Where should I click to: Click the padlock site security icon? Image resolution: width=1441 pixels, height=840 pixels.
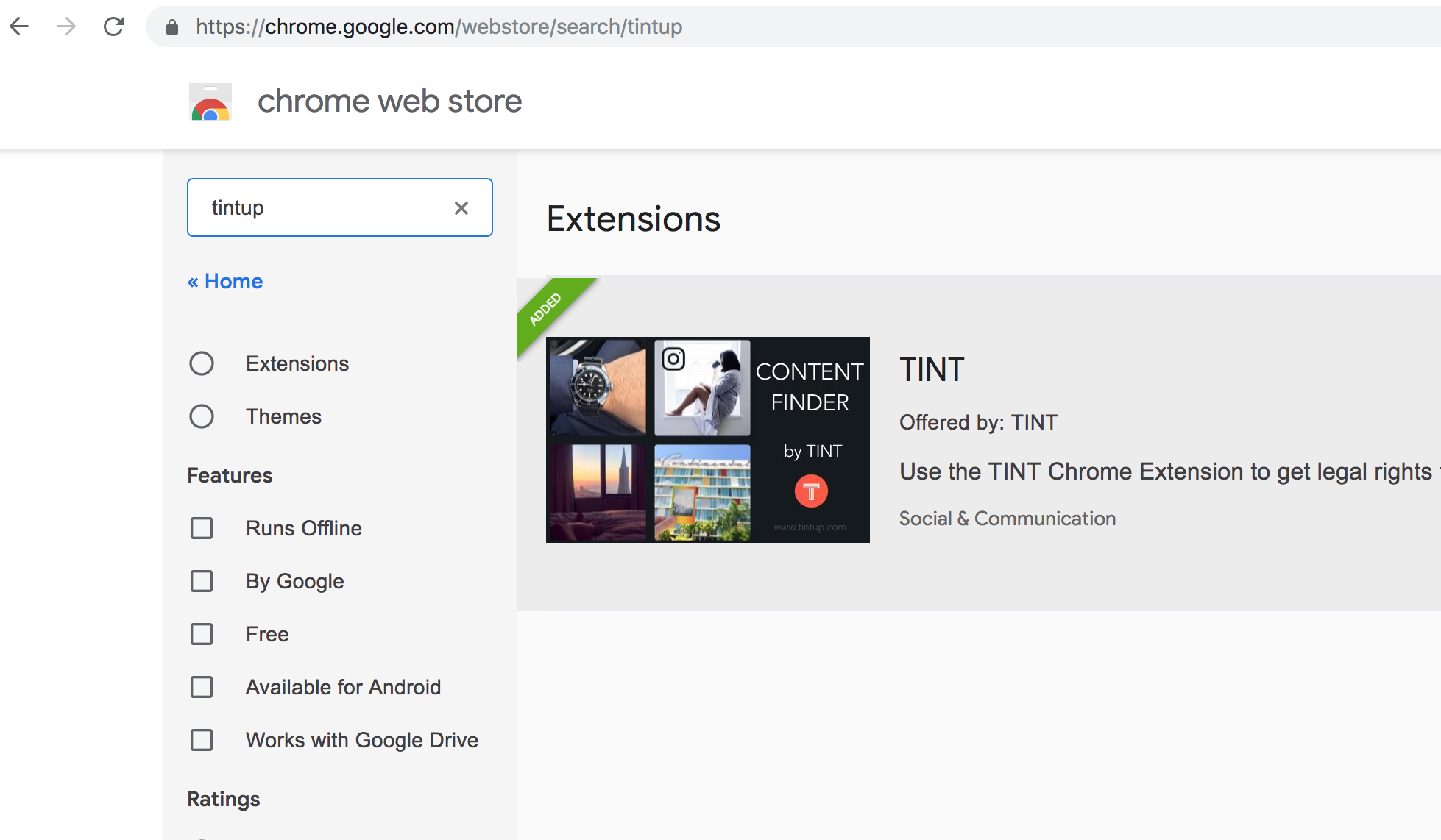(172, 27)
